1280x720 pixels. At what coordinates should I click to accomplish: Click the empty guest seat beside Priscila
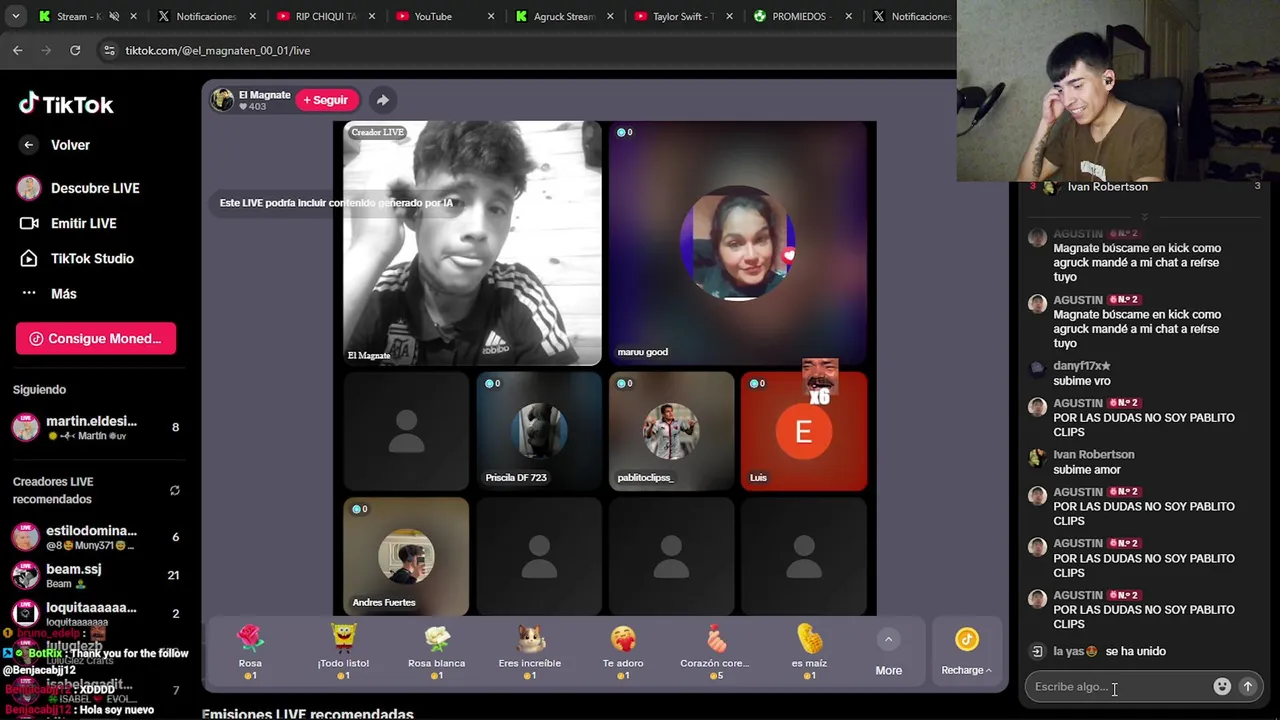coord(406,431)
